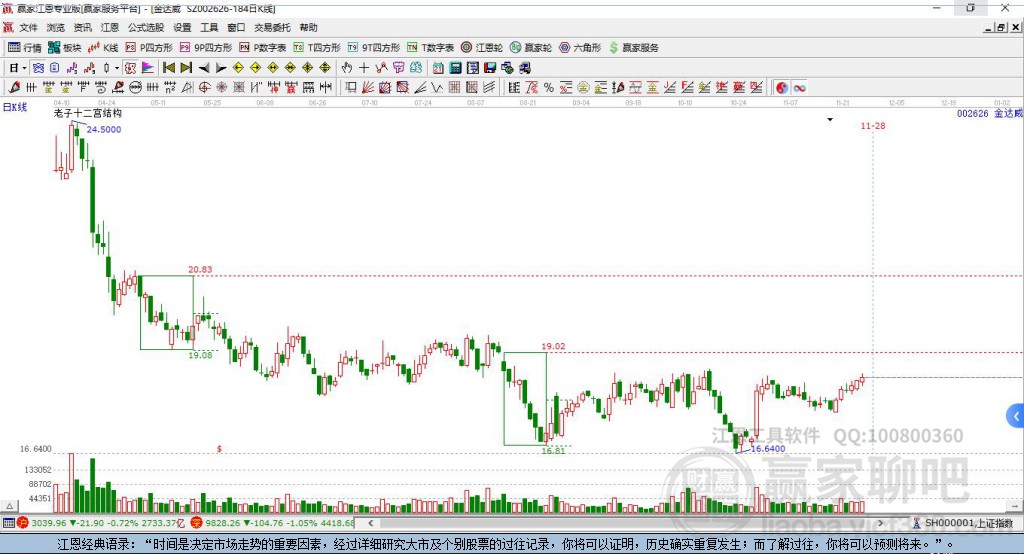Open 赢家轮 tool

tap(531, 48)
